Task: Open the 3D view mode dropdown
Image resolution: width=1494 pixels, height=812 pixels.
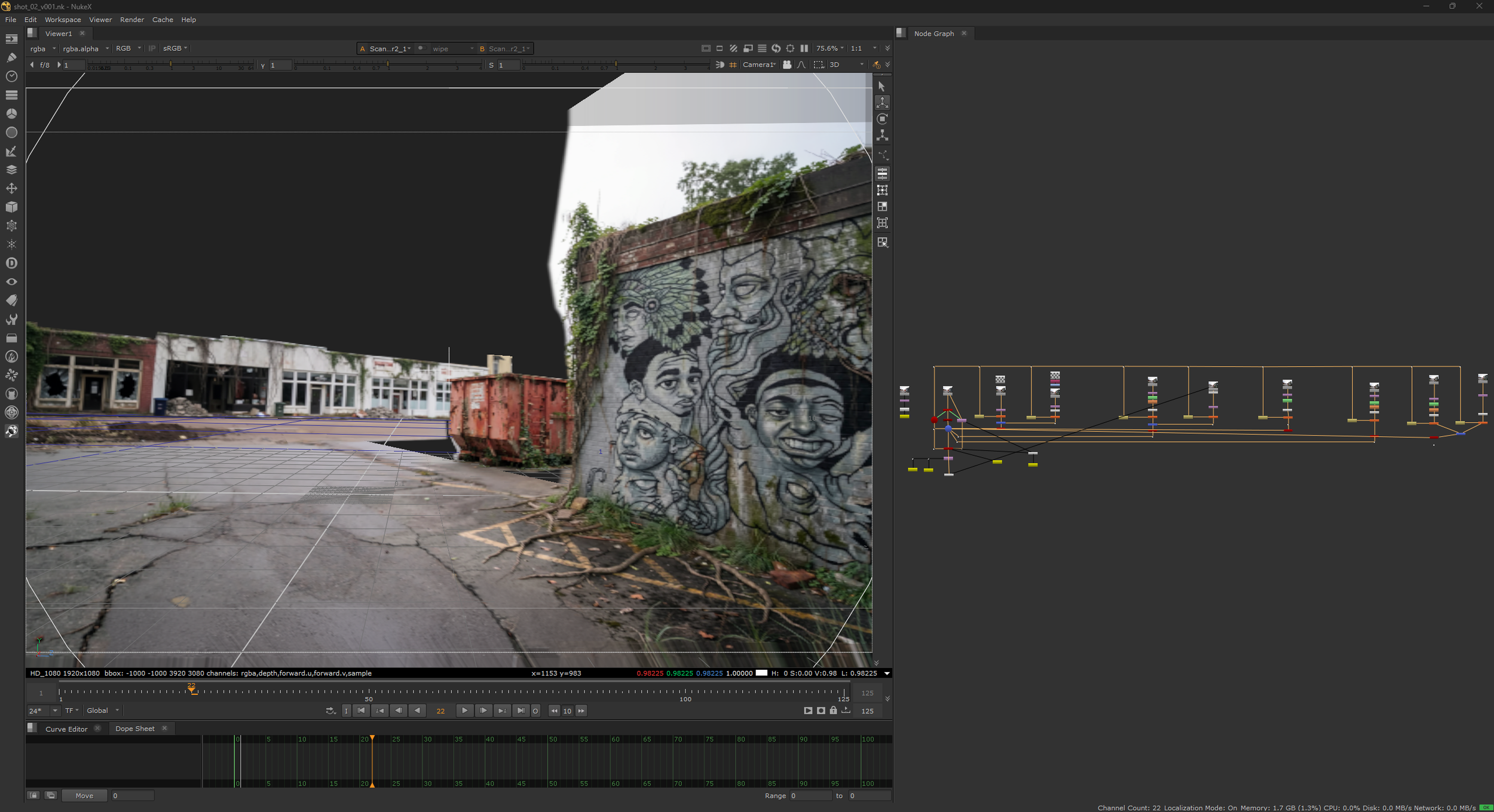Action: 846,65
